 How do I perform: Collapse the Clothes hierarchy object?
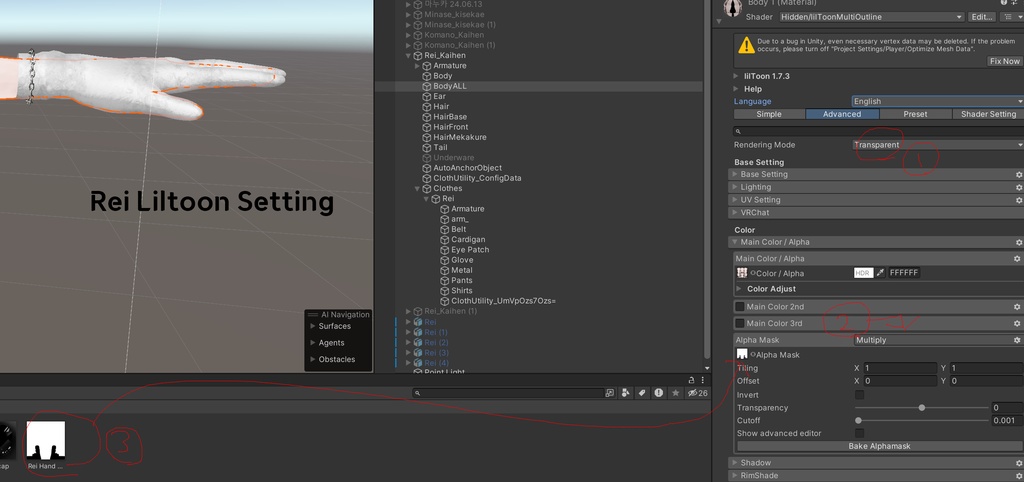(418, 188)
